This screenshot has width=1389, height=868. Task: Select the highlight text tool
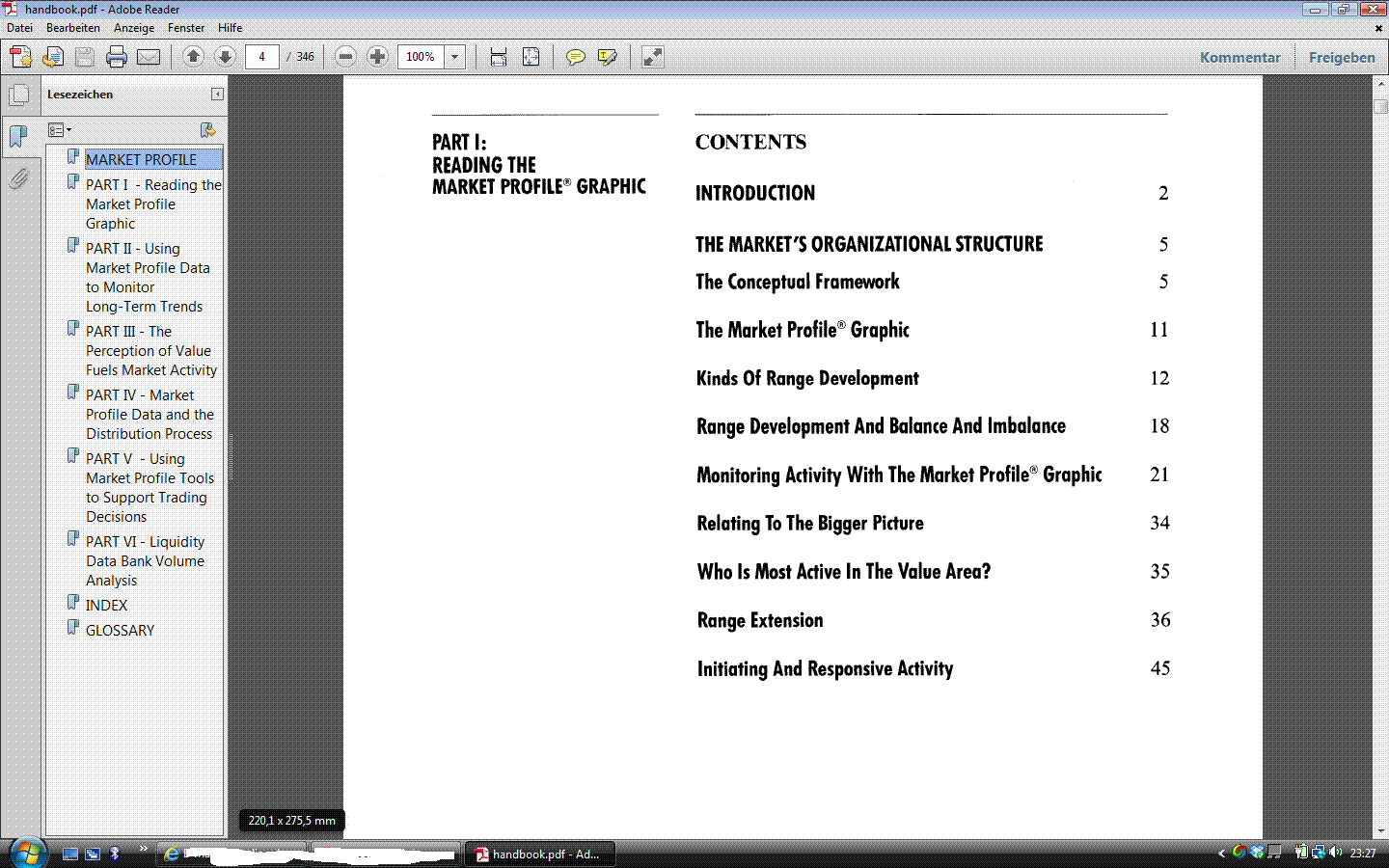point(607,57)
